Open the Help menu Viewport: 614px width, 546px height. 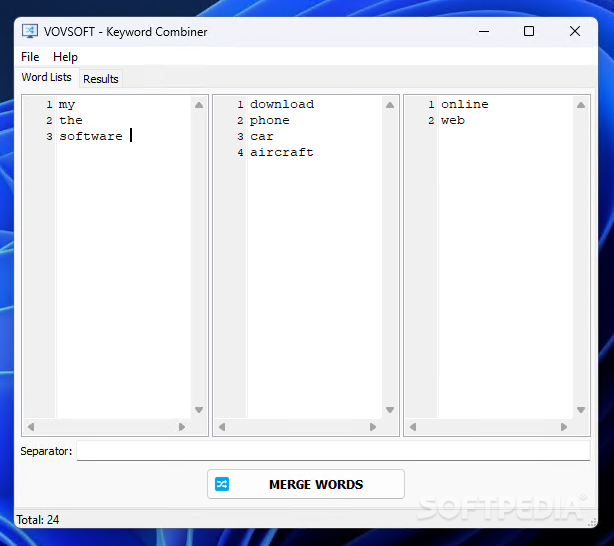tap(65, 57)
